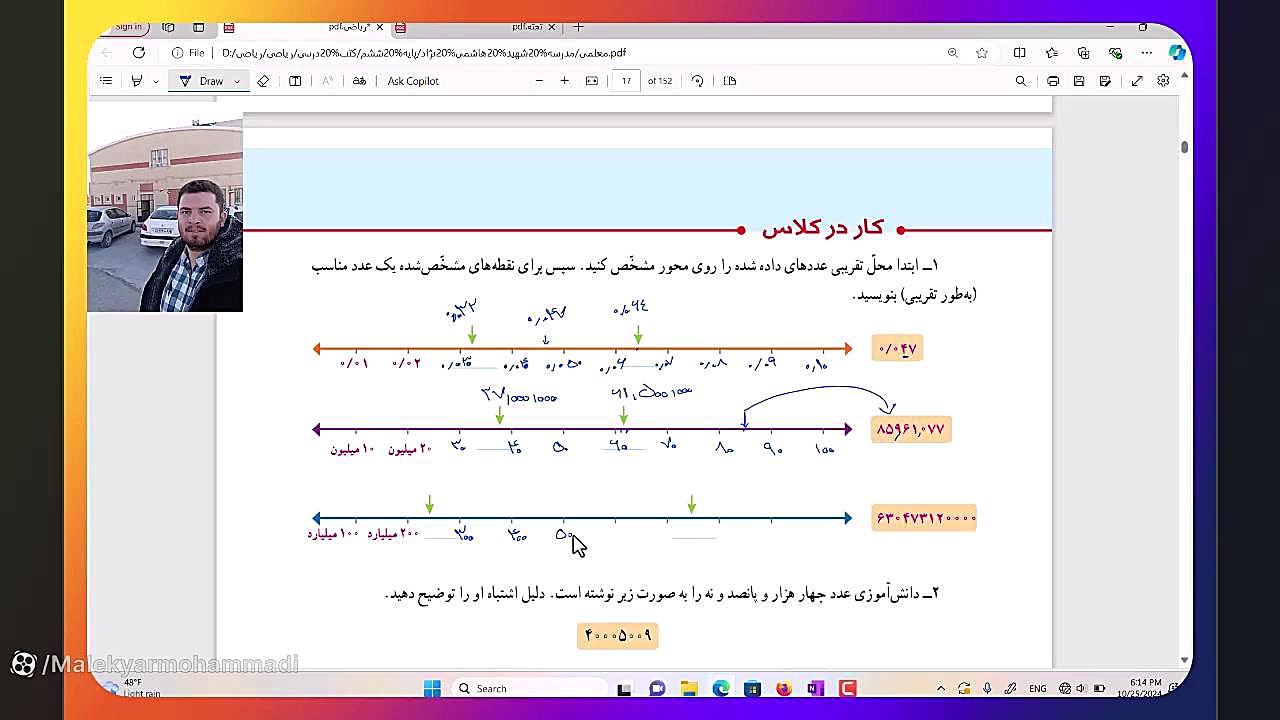The image size is (1280, 720).
Task: Enter full screen PDF view
Action: [x=1137, y=81]
